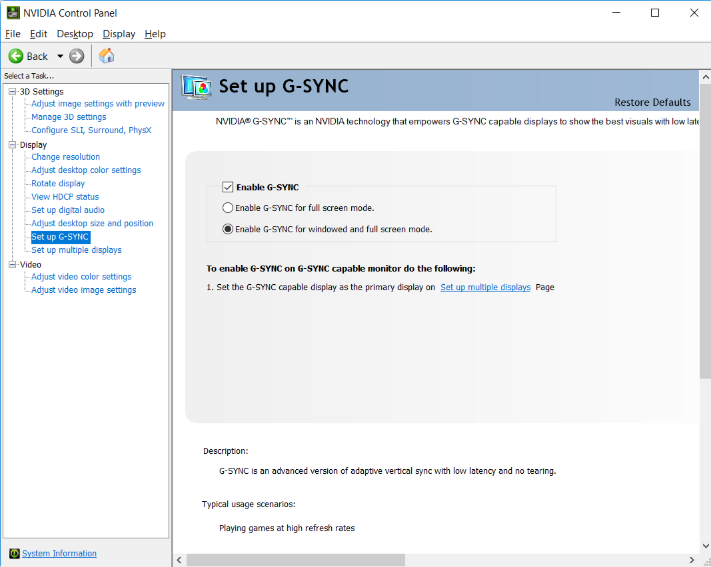
Task: Open the Edit menu
Action: 39,34
